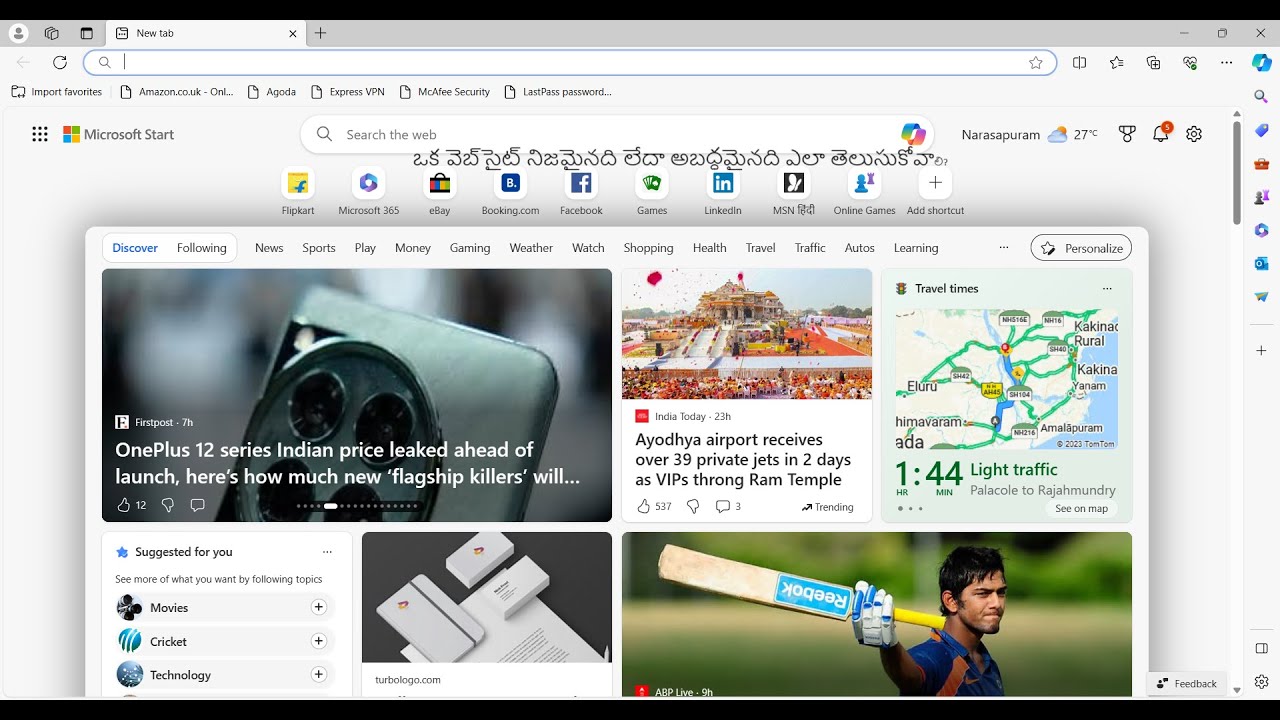
Task: Dislike the Ayodhya airport article
Action: (693, 507)
